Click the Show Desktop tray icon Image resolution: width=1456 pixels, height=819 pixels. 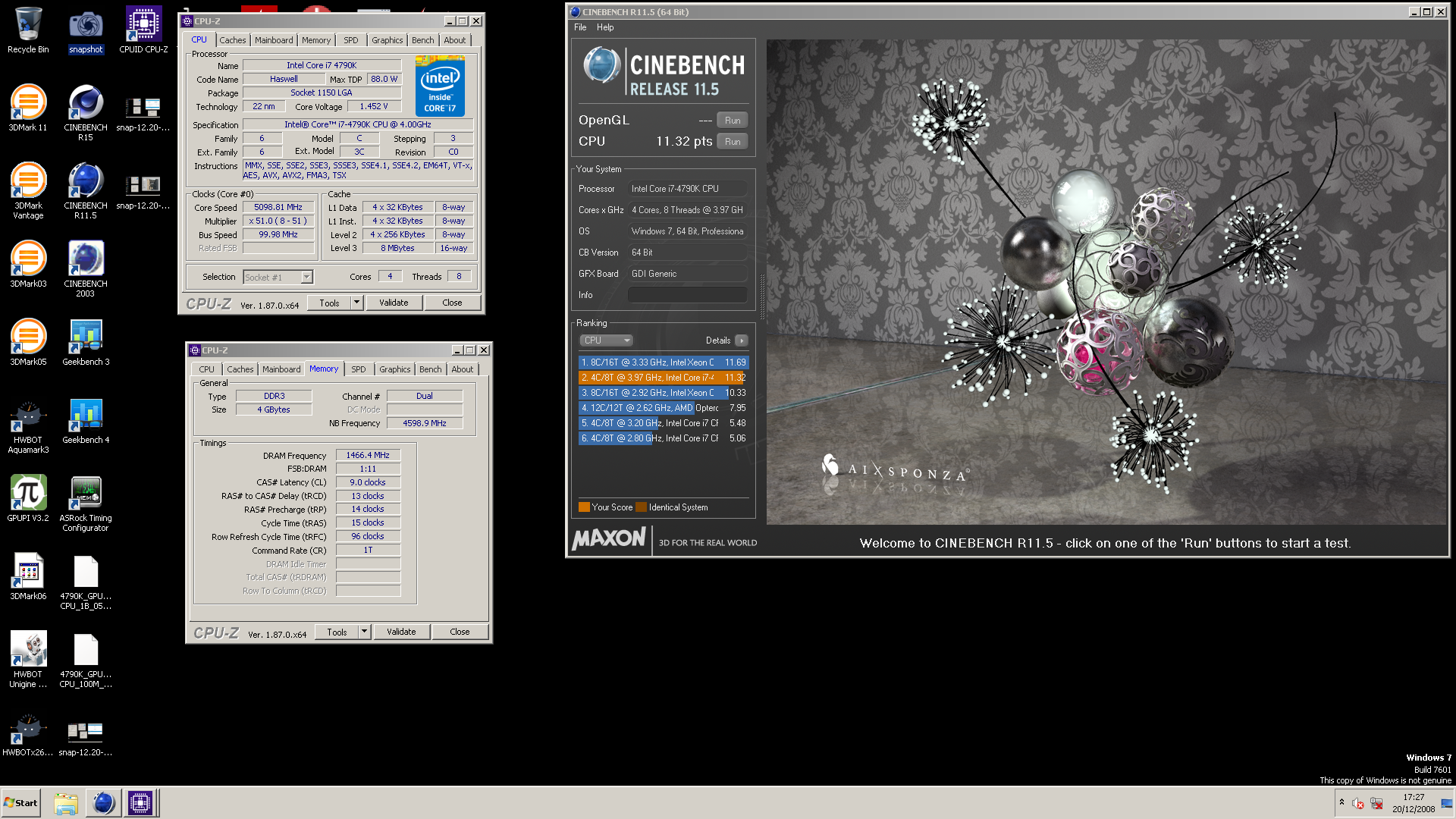point(1447,803)
